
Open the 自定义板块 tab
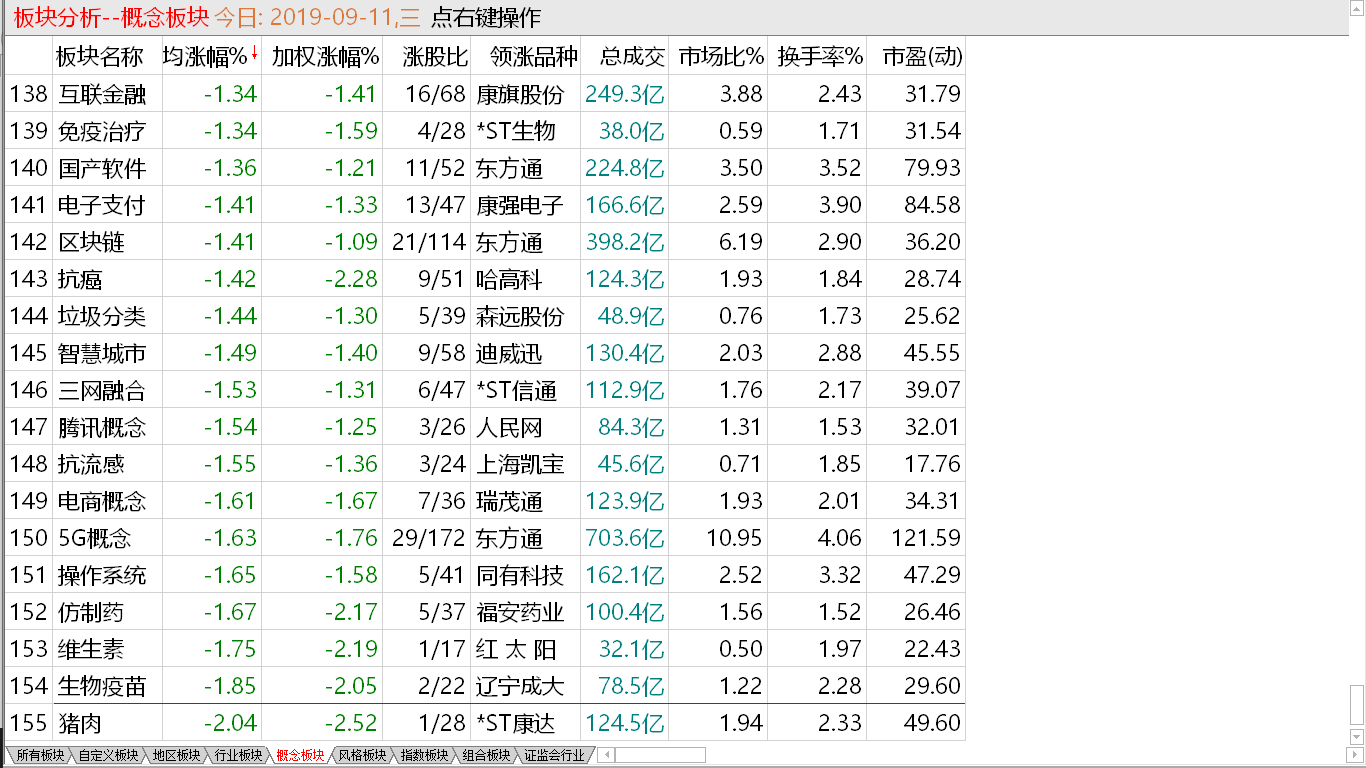[x=108, y=755]
